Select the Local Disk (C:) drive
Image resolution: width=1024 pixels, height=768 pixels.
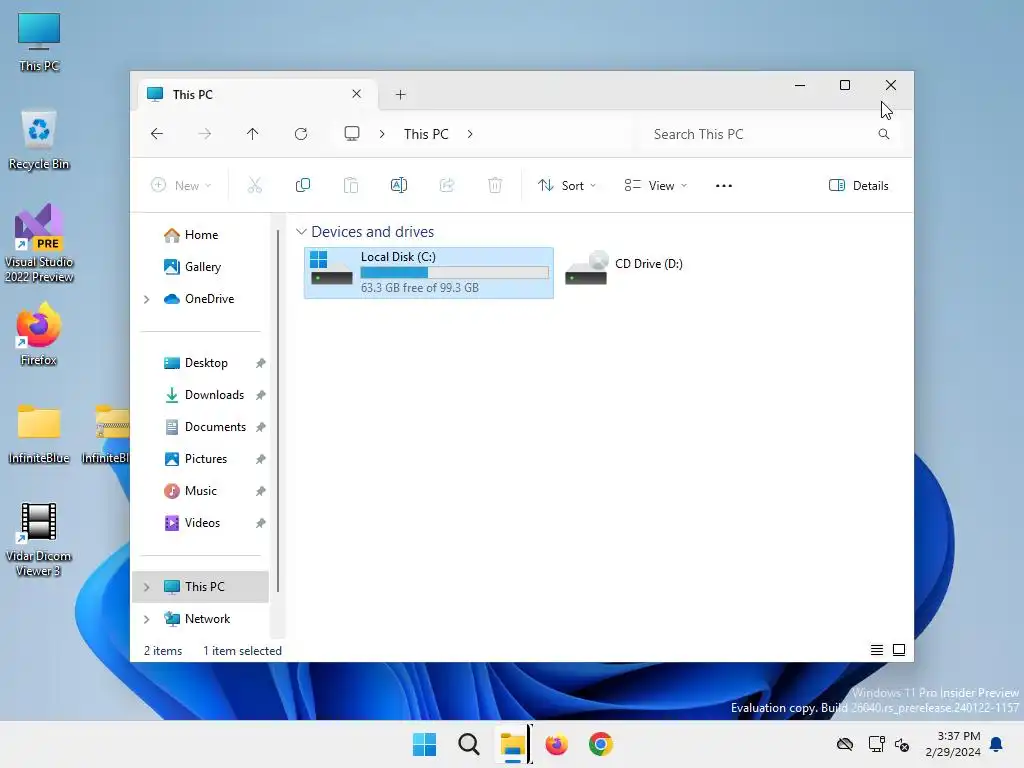coord(428,273)
